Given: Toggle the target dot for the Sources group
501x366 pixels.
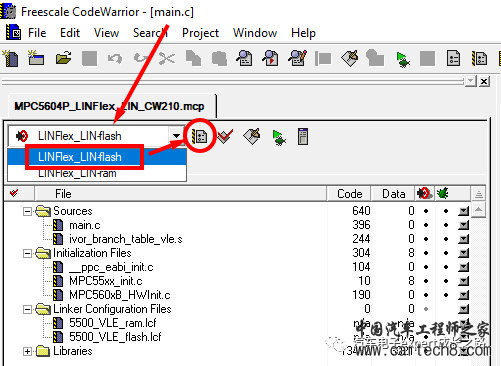Looking at the screenshot, I should pyautogui.click(x=426, y=211).
